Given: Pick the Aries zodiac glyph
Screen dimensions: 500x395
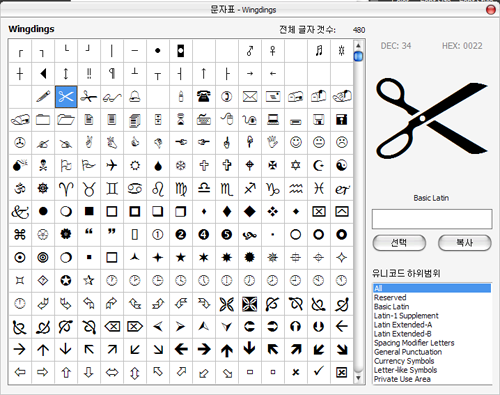Looking at the screenshot, I should [66, 189].
